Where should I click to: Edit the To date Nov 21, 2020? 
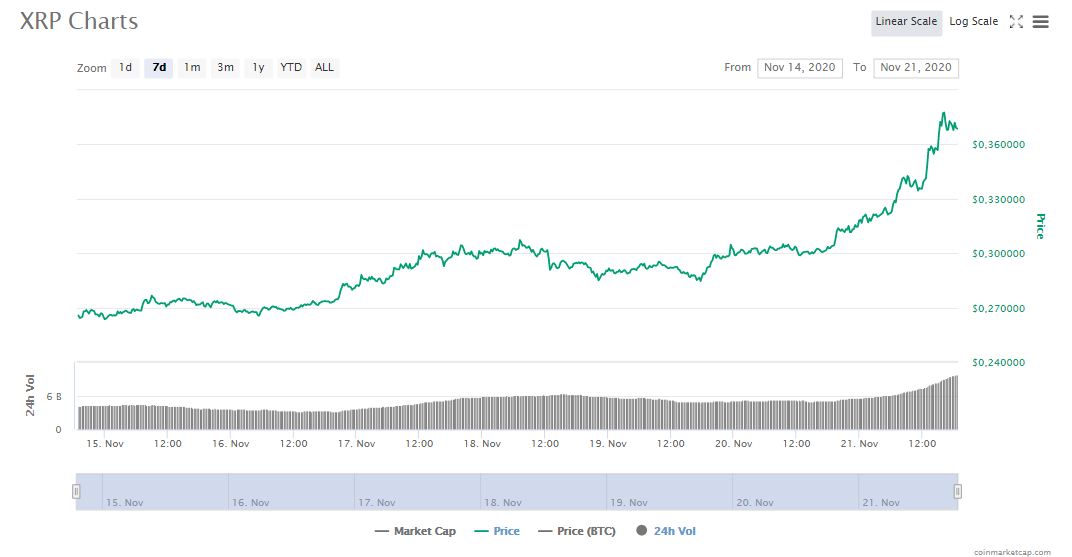915,68
